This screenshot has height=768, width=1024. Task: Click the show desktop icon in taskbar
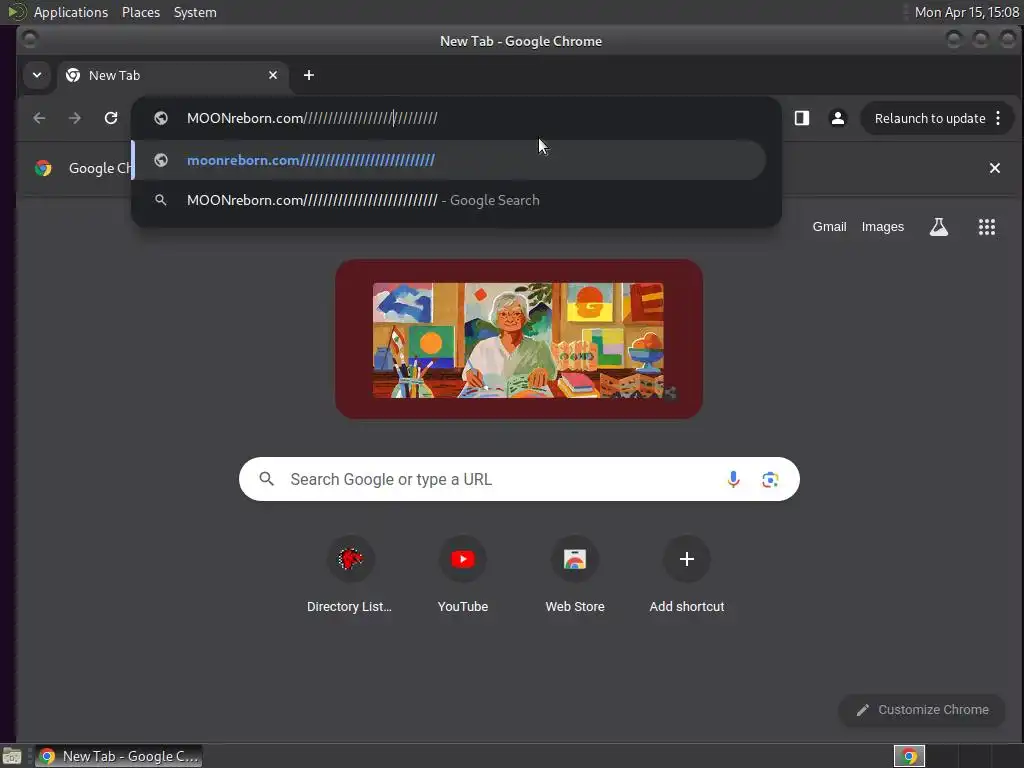(12, 756)
